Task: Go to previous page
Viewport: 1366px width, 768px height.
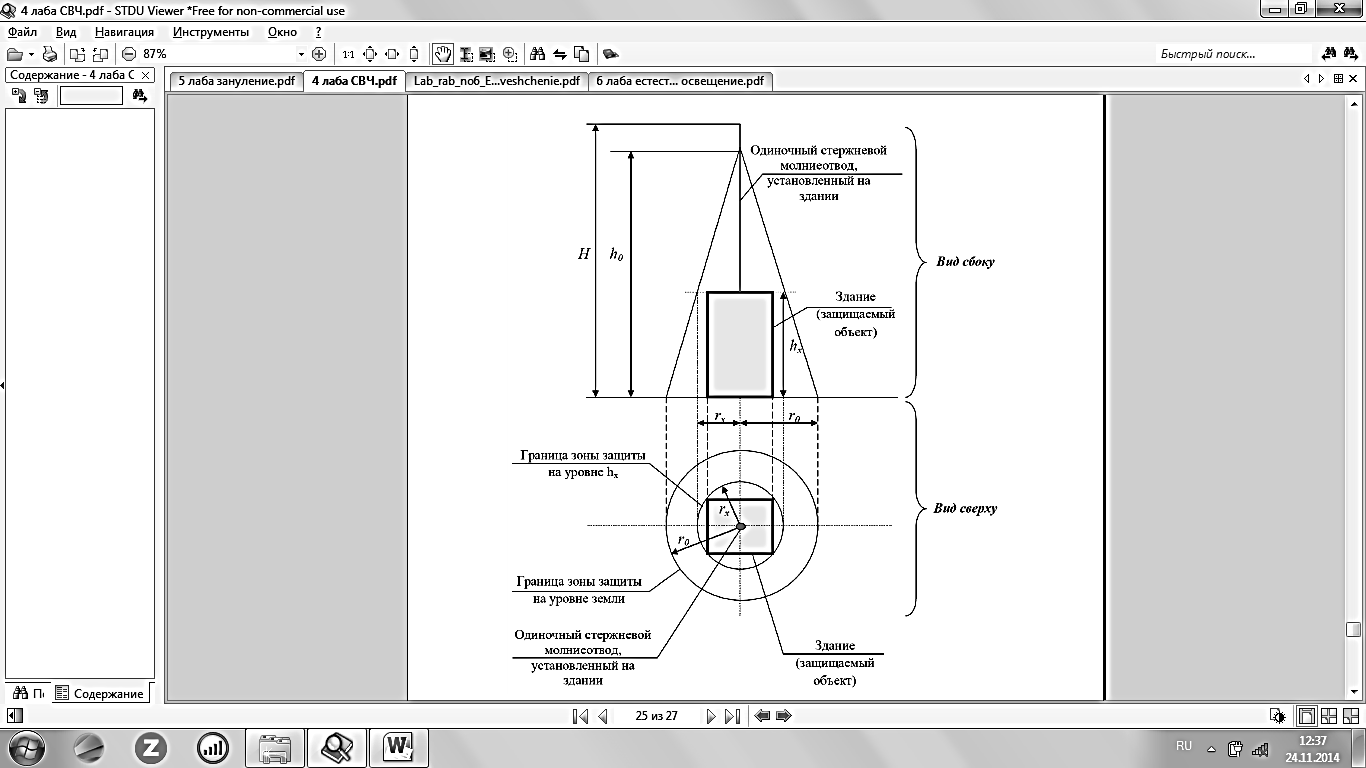Action: (x=603, y=716)
